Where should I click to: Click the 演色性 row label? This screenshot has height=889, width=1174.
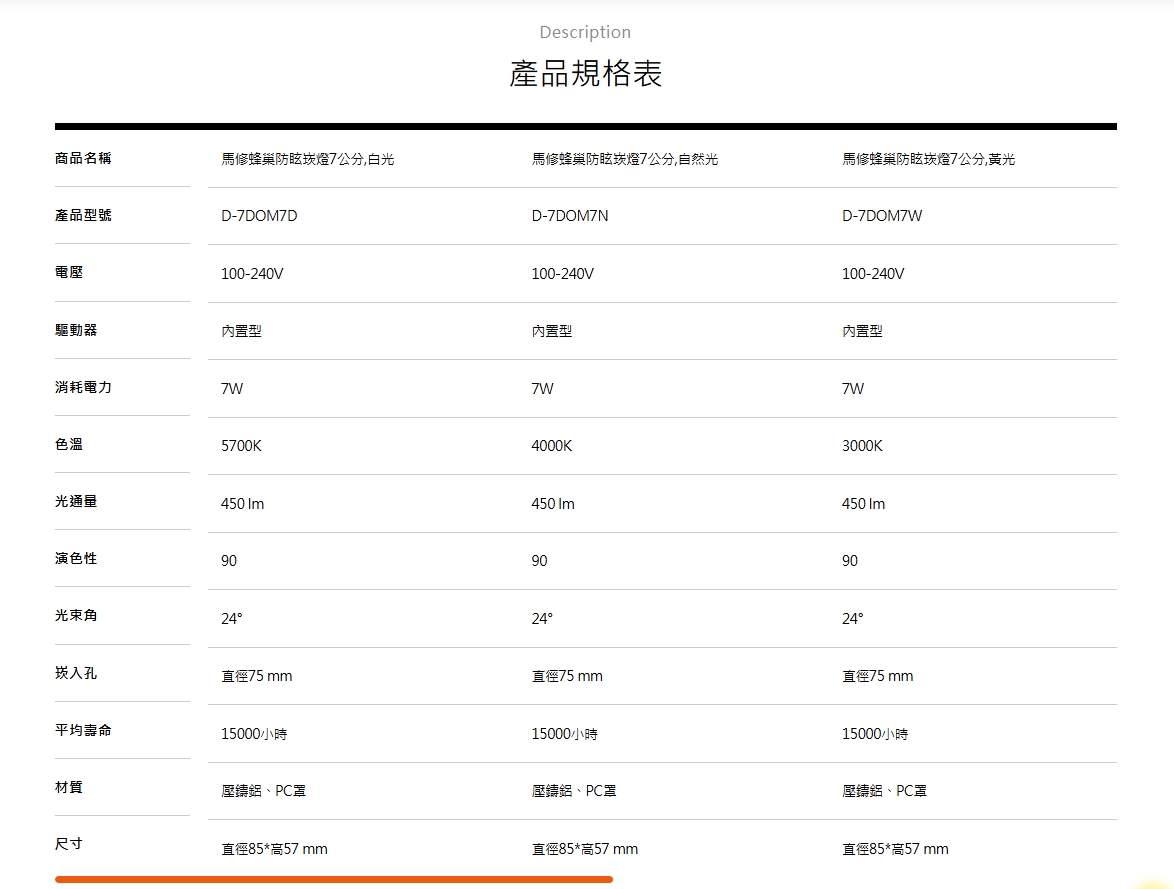[76, 558]
